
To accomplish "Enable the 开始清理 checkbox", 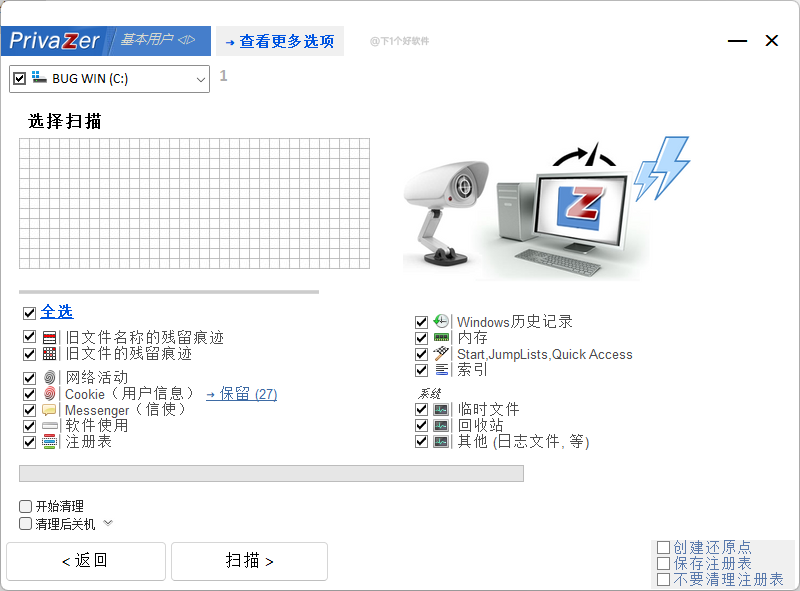I will tap(26, 506).
